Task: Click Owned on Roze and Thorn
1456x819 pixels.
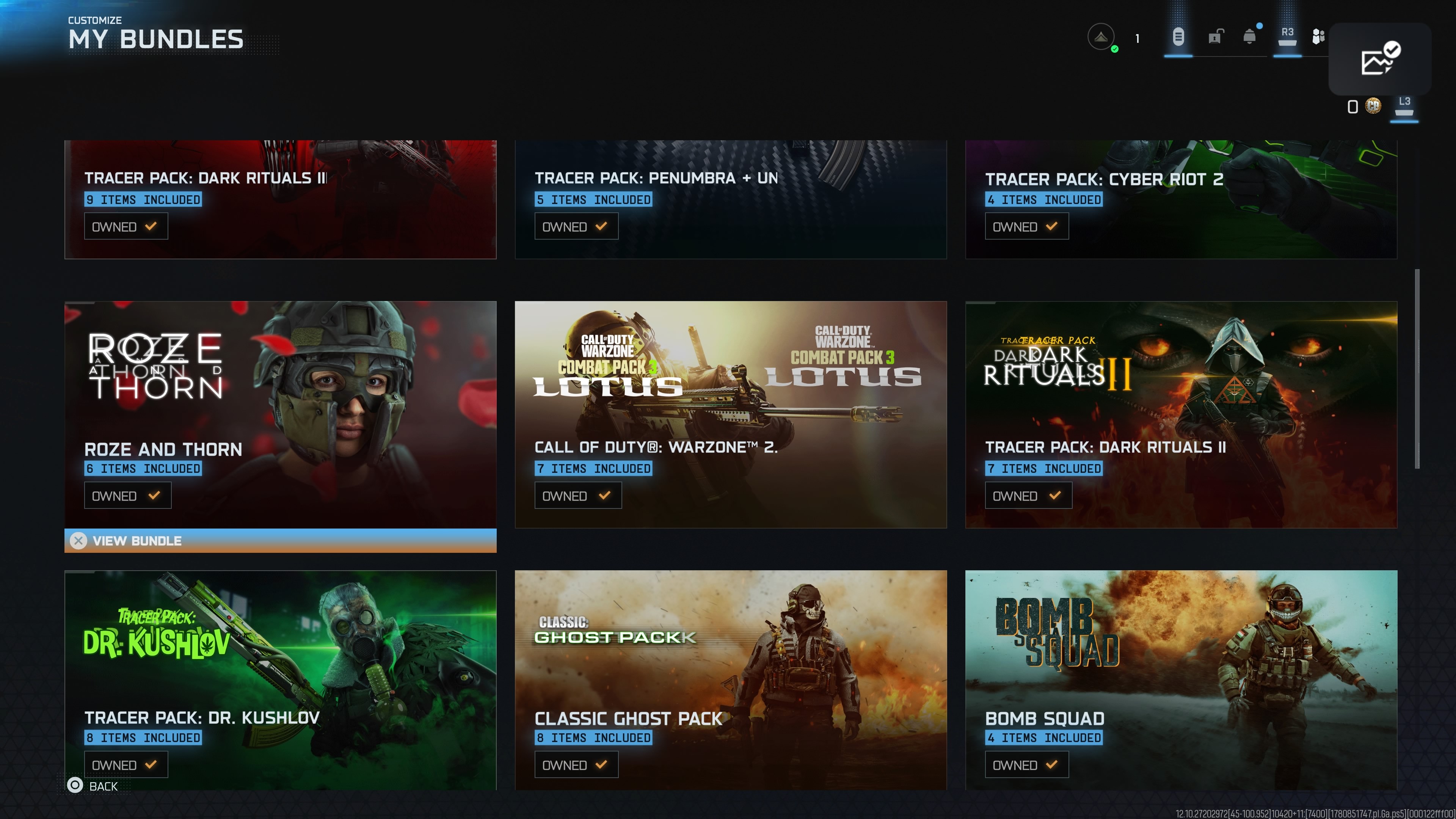Action: tap(128, 496)
